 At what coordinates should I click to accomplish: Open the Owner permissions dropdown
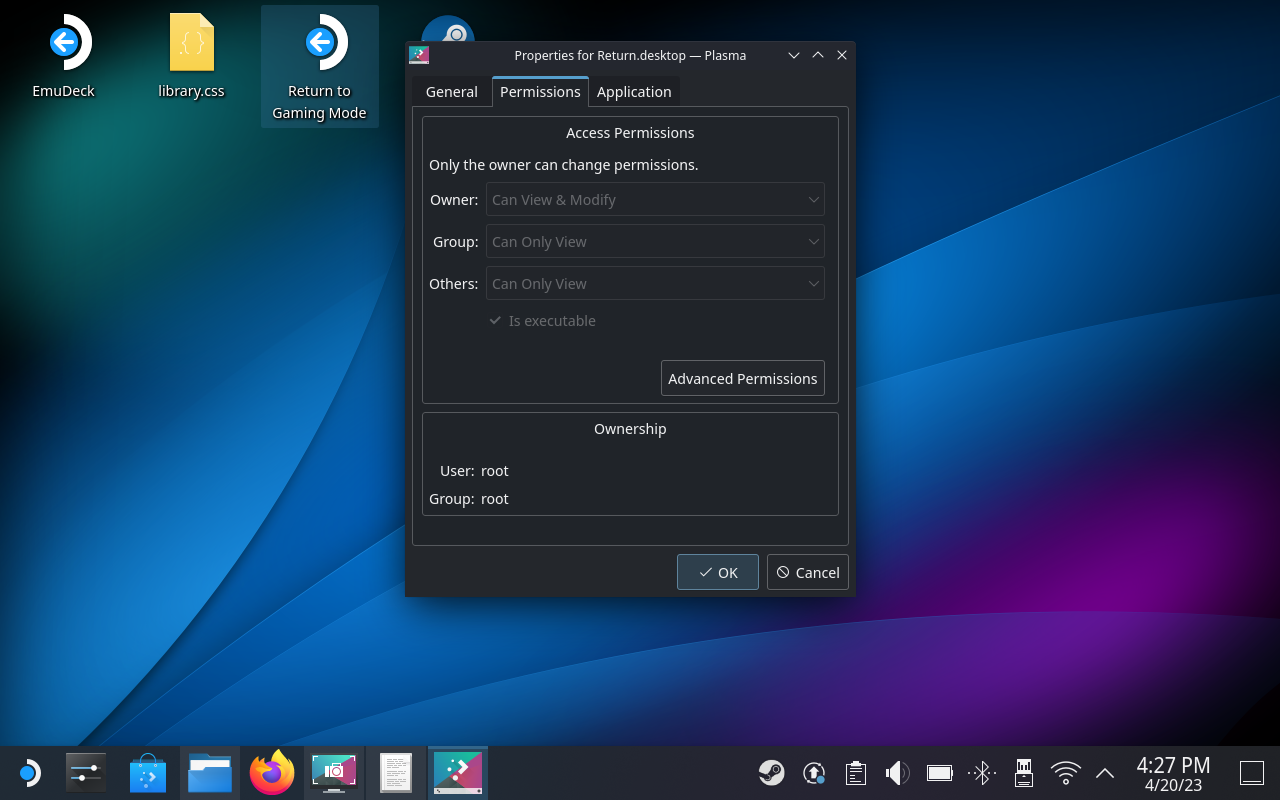[x=655, y=199]
